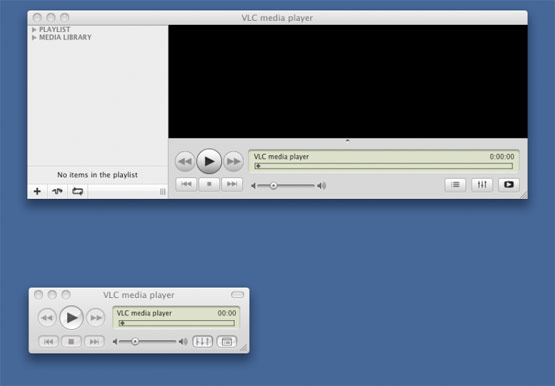Click 'No items in the playlist' text
The width and height of the screenshot is (555, 386).
click(x=97, y=175)
